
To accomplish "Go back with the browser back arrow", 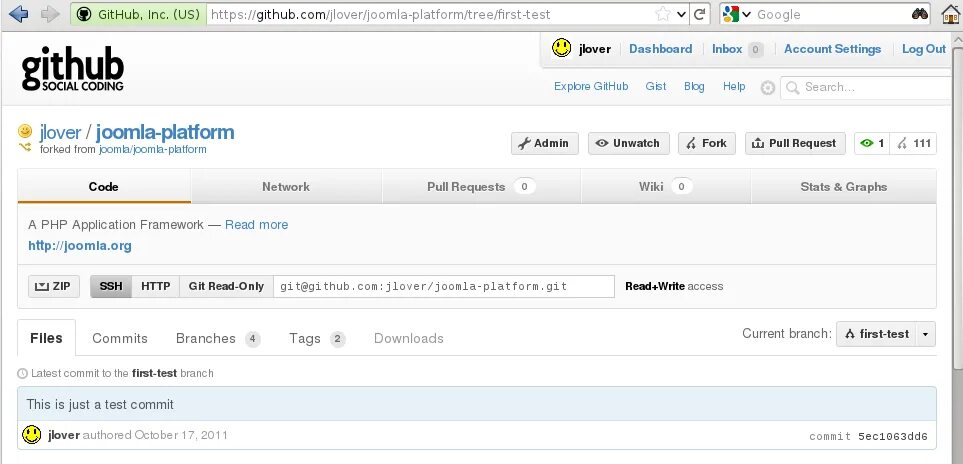I will (x=18, y=14).
